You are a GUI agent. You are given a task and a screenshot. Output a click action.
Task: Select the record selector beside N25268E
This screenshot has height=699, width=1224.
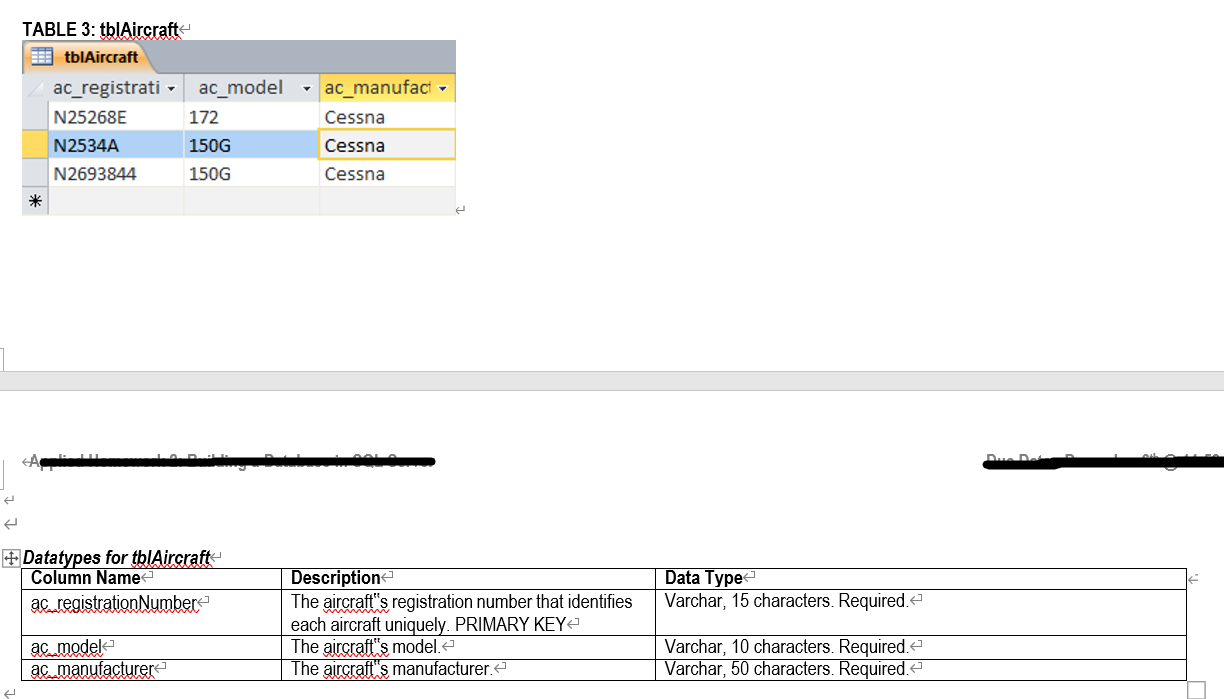(x=35, y=116)
